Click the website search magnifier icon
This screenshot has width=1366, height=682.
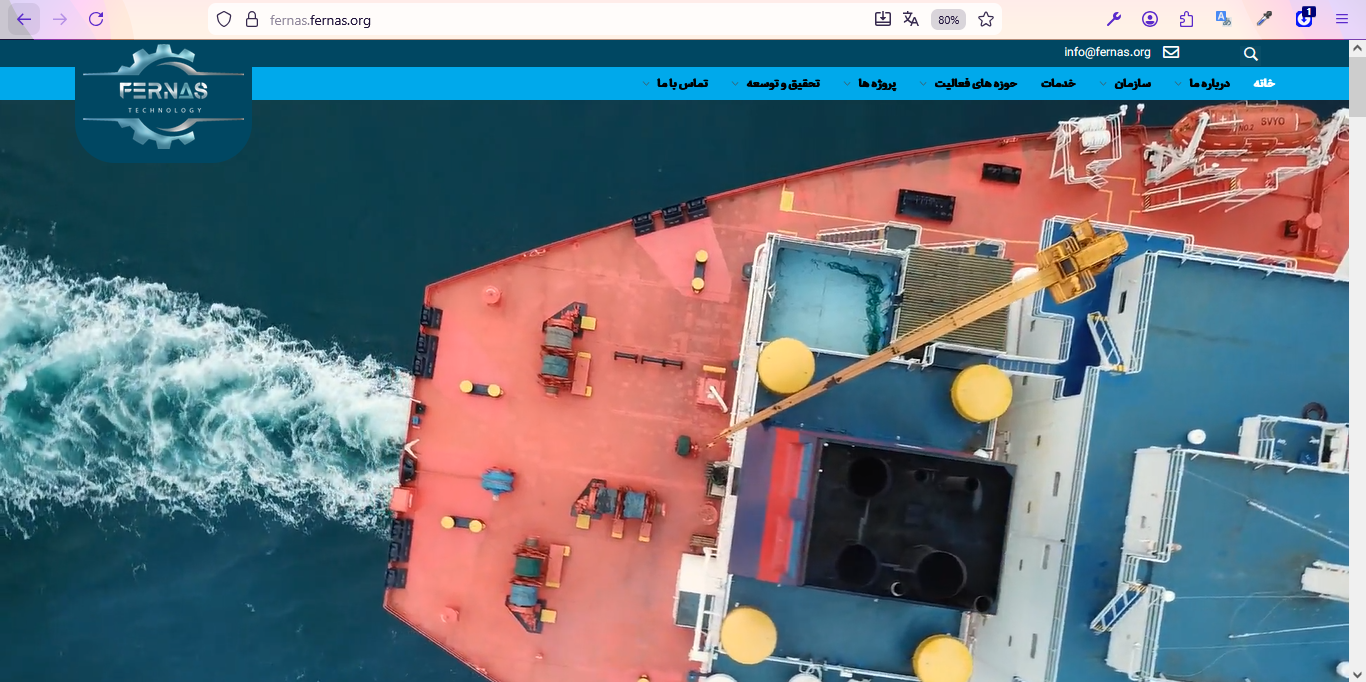coord(1250,54)
